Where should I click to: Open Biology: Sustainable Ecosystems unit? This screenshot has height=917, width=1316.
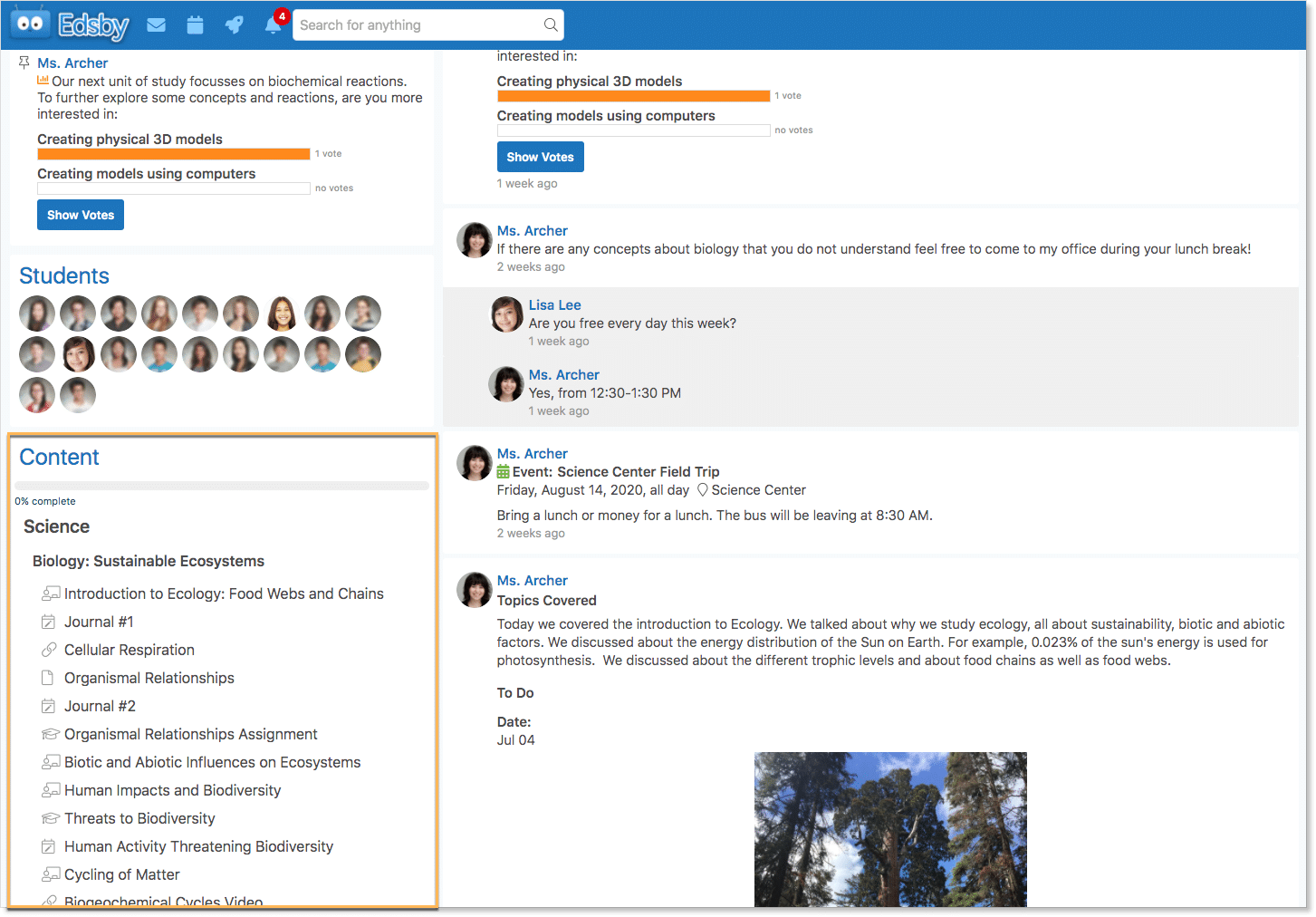pyautogui.click(x=149, y=561)
